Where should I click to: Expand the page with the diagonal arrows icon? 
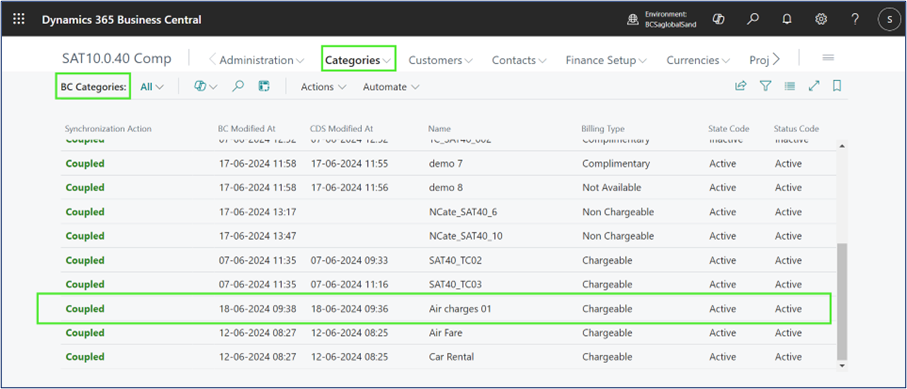pyautogui.click(x=814, y=86)
